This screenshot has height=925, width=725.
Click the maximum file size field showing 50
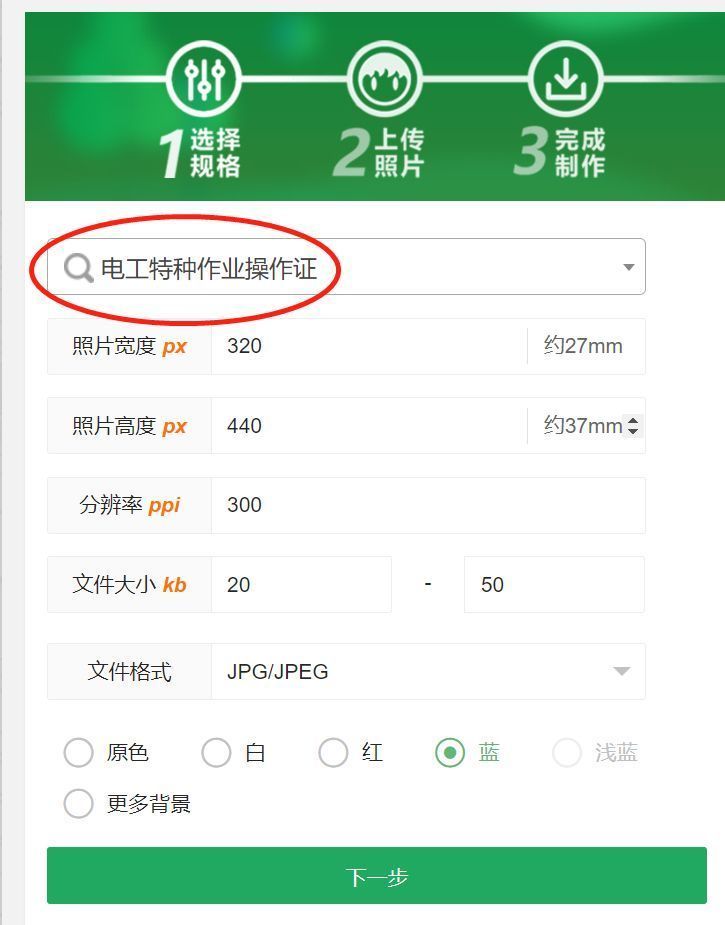(x=555, y=585)
